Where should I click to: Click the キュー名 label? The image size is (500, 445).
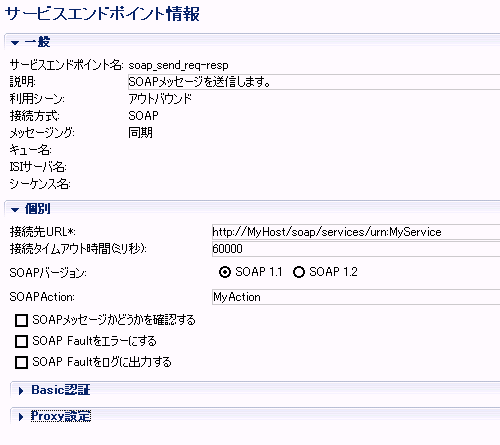click(30, 150)
